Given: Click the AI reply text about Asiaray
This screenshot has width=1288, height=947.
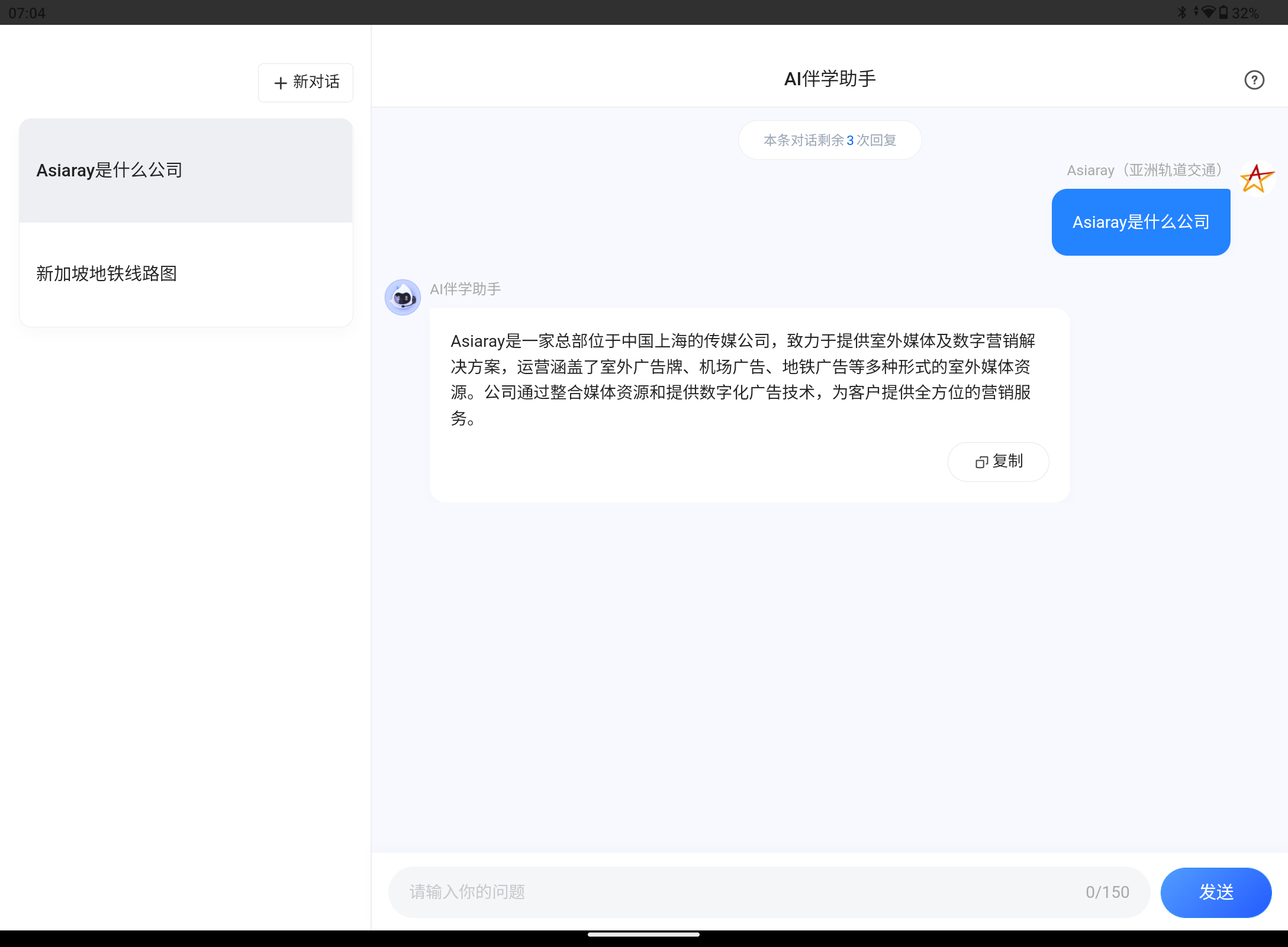Looking at the screenshot, I should [743, 379].
